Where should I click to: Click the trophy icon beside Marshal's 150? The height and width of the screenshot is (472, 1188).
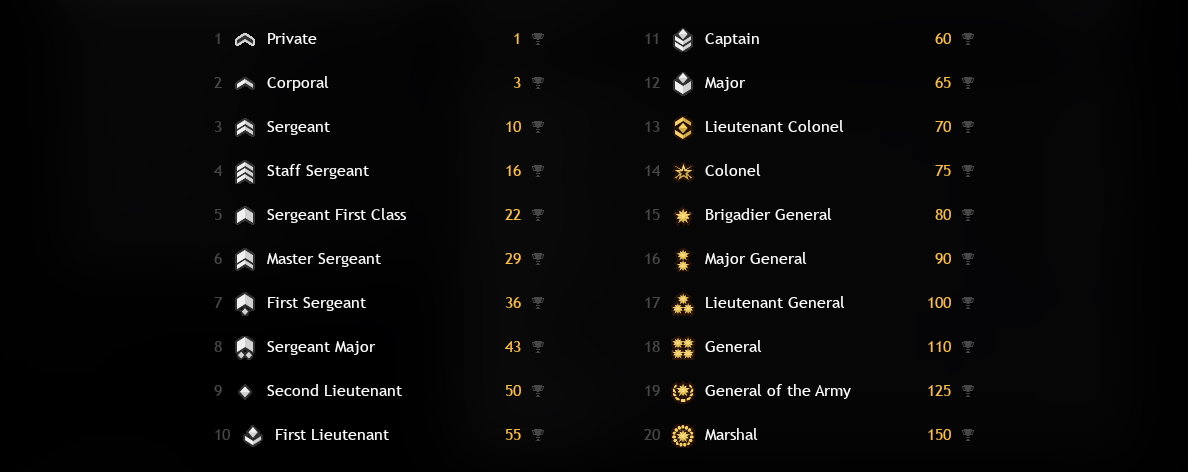coord(968,435)
